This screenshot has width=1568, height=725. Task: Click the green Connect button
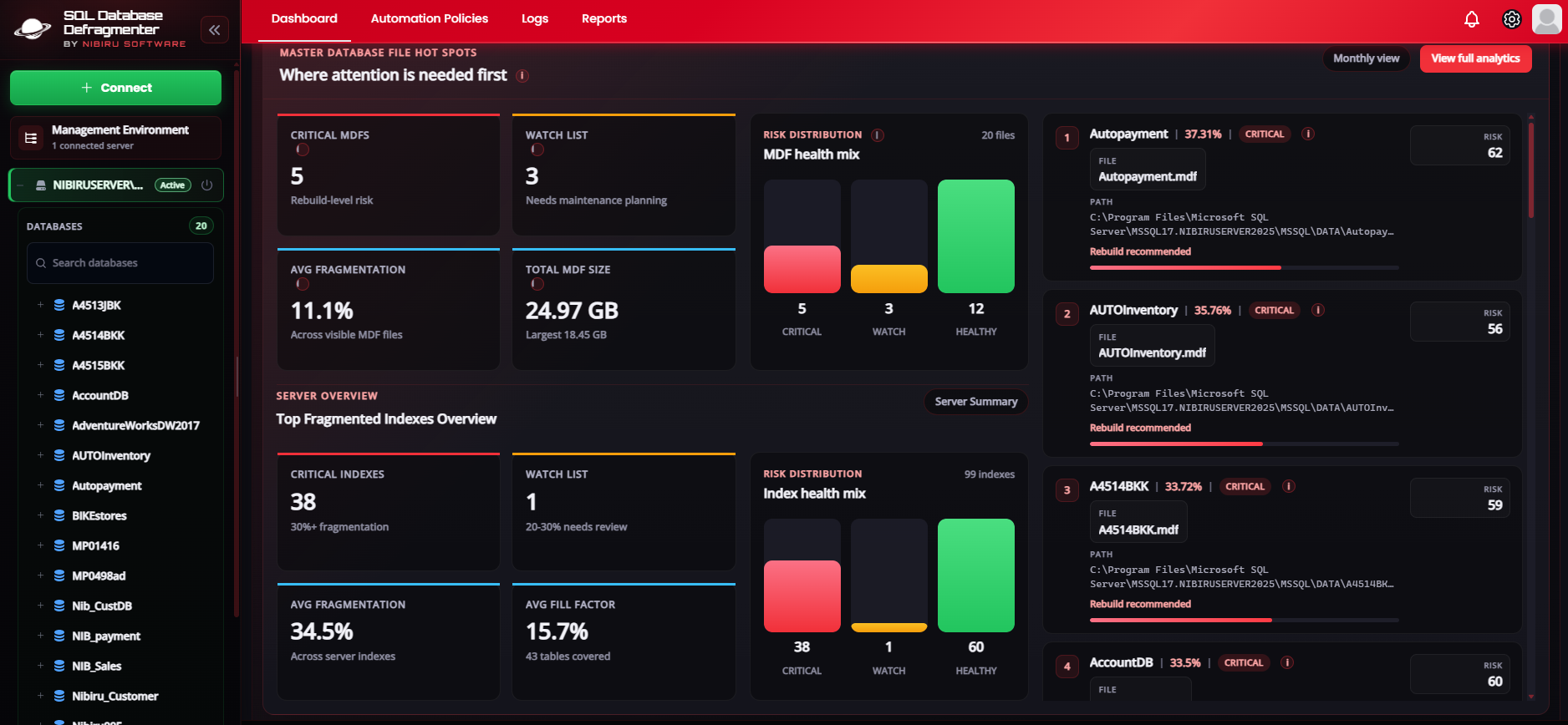point(115,88)
